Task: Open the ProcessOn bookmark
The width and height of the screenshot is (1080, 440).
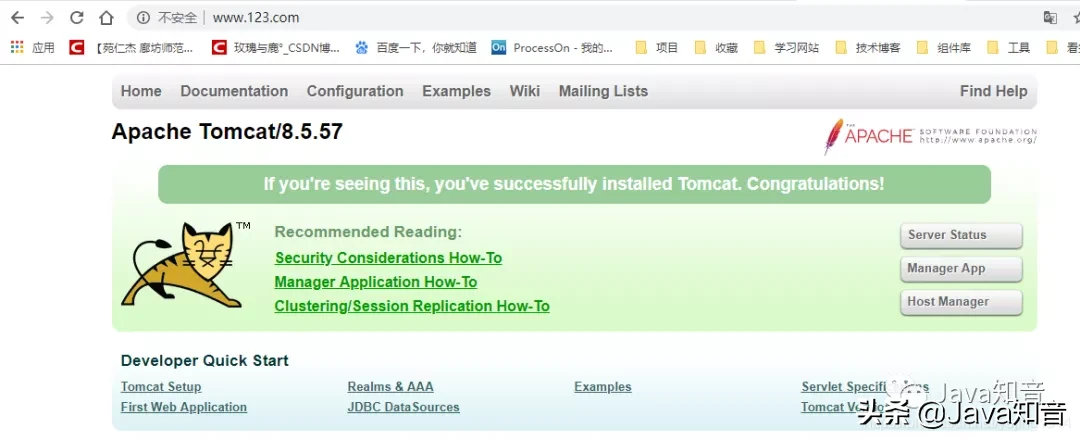Action: pyautogui.click(x=552, y=48)
